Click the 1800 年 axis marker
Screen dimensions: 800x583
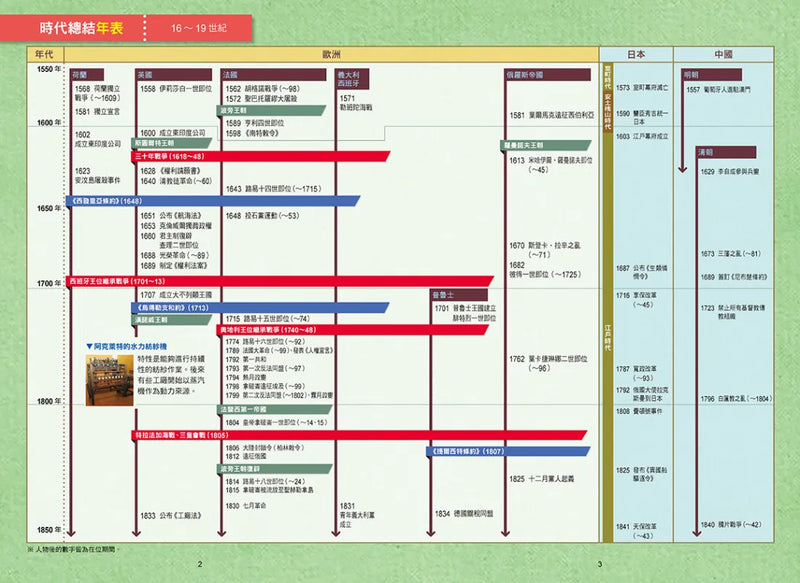click(x=49, y=401)
